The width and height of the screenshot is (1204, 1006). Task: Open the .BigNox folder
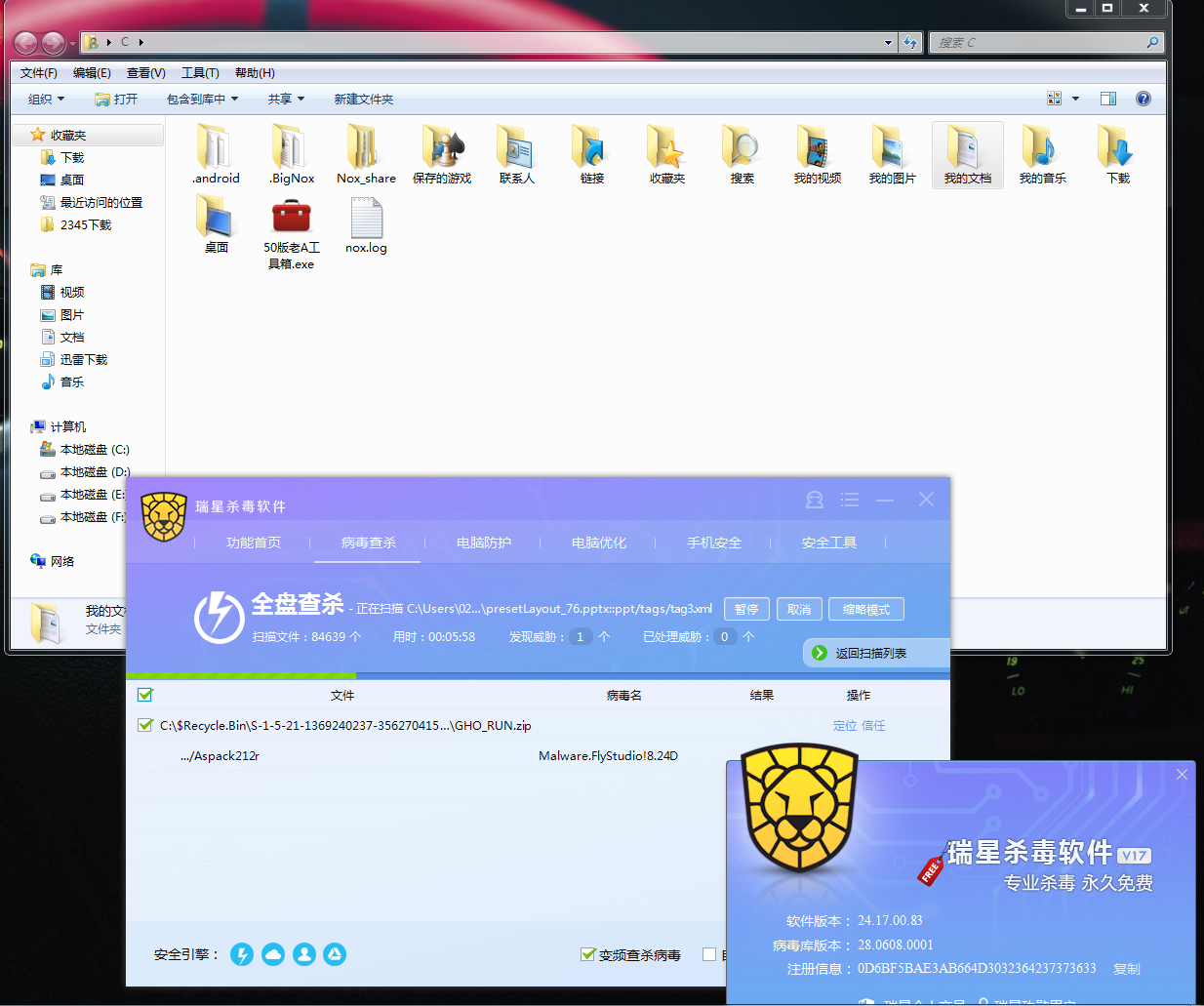(292, 154)
